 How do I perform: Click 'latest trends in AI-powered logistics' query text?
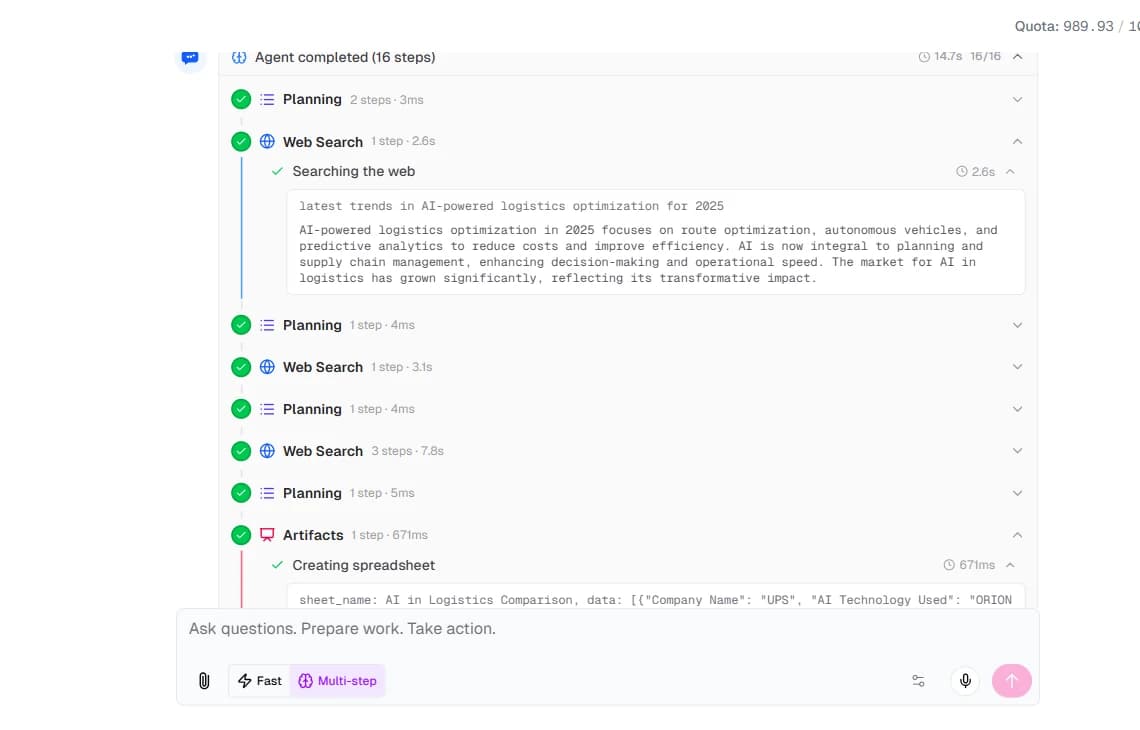(x=511, y=206)
